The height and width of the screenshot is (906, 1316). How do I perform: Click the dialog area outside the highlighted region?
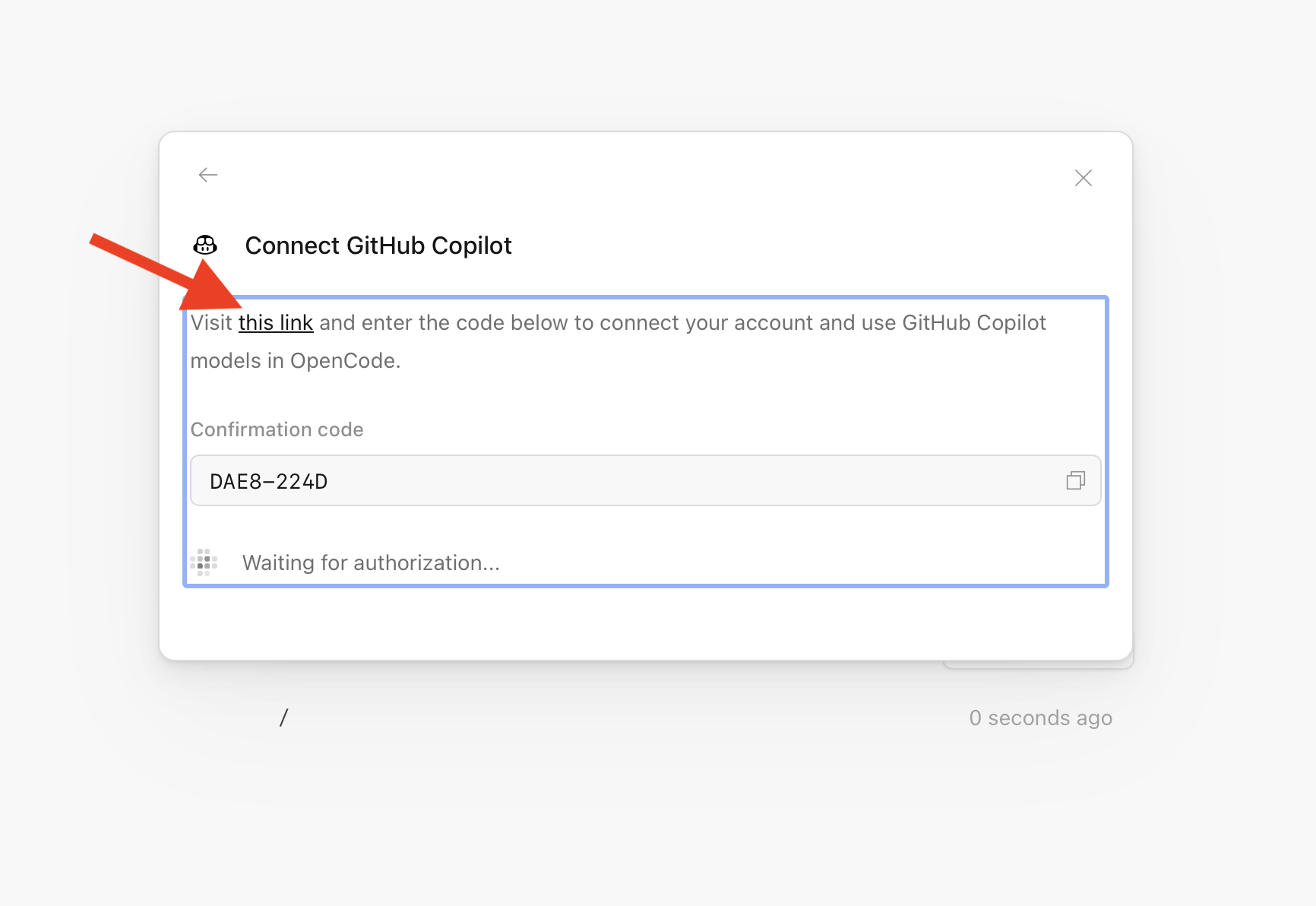[x=645, y=623]
